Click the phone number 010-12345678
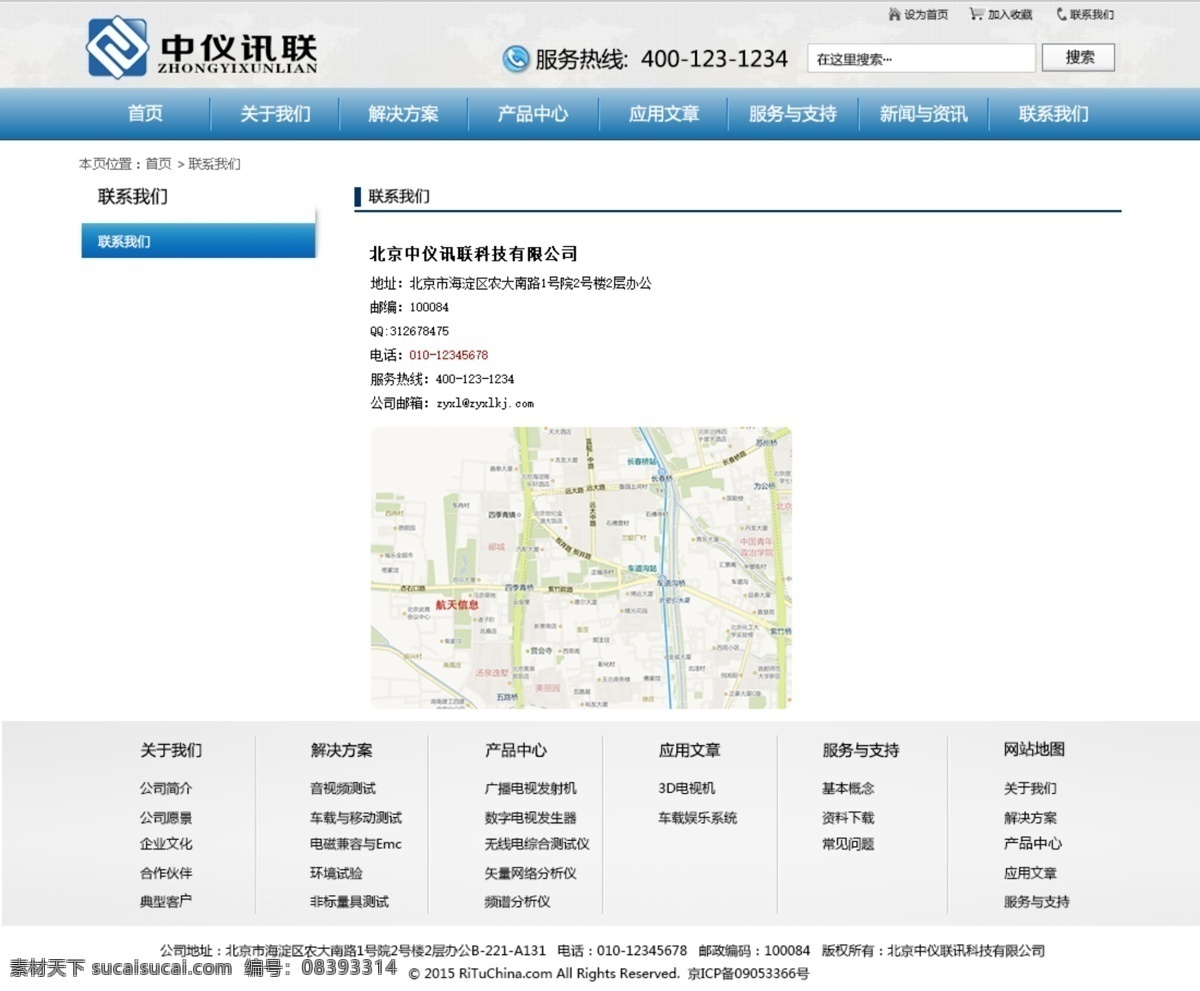Viewport: 1200px width, 991px height. [449, 355]
